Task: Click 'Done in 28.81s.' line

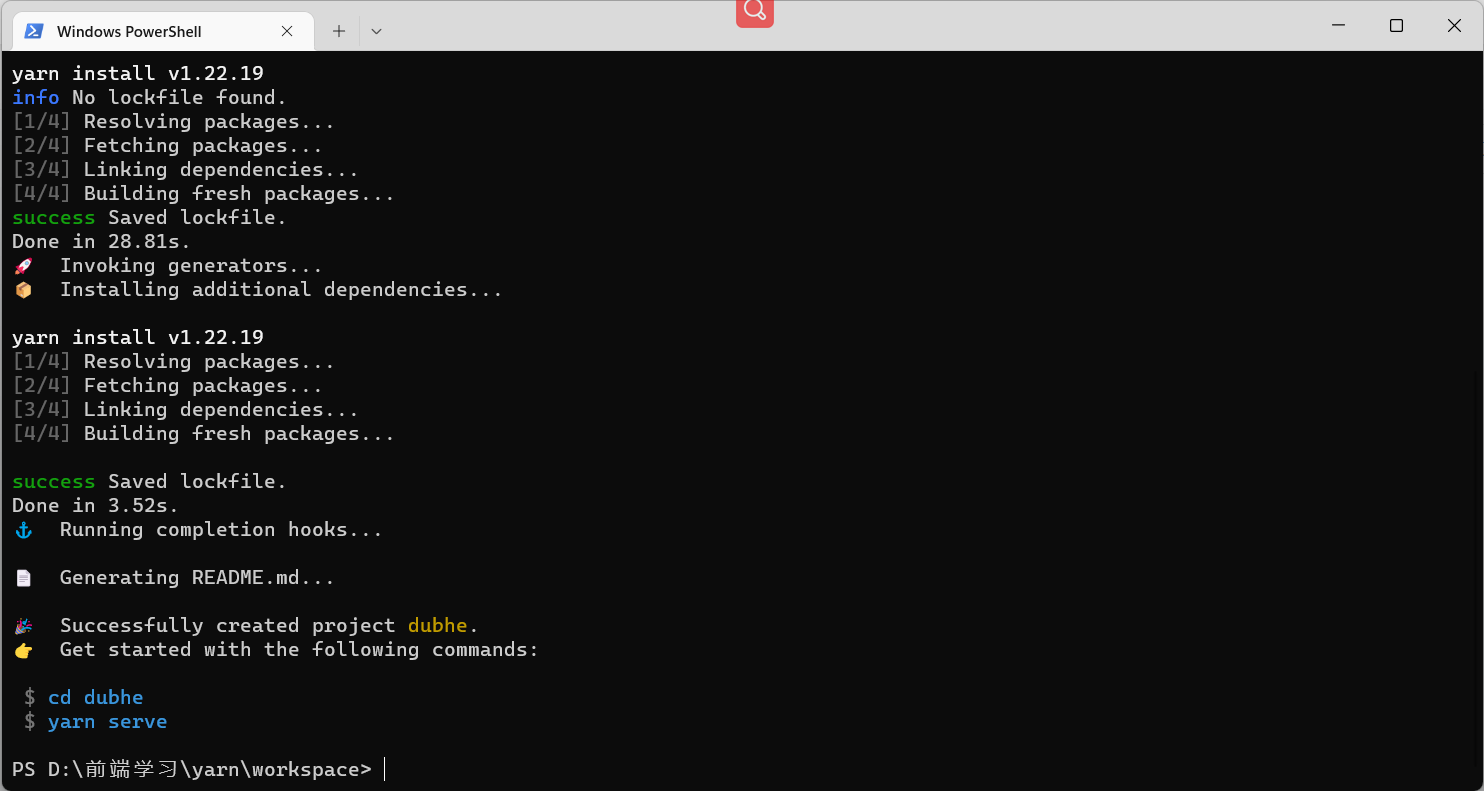Action: (101, 241)
